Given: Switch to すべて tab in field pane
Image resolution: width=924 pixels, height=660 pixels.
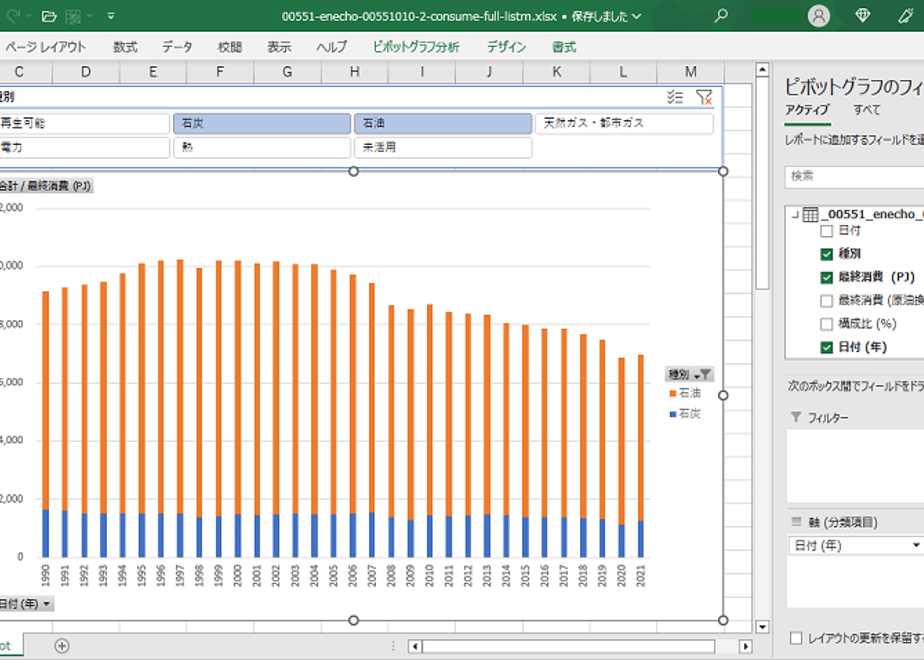Looking at the screenshot, I should pos(867,110).
